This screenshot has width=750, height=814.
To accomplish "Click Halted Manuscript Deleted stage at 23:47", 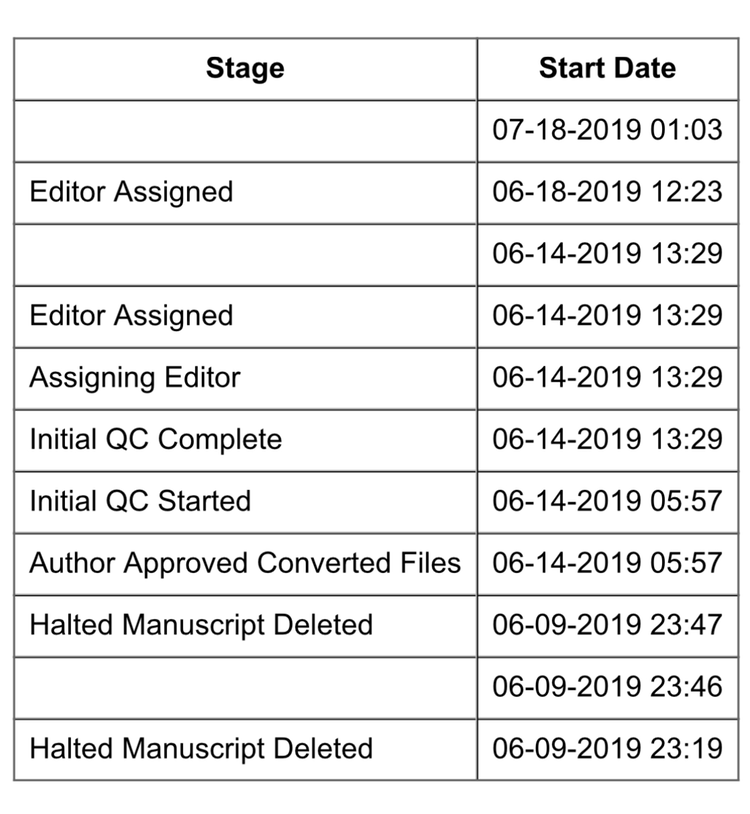I will pos(201,625).
